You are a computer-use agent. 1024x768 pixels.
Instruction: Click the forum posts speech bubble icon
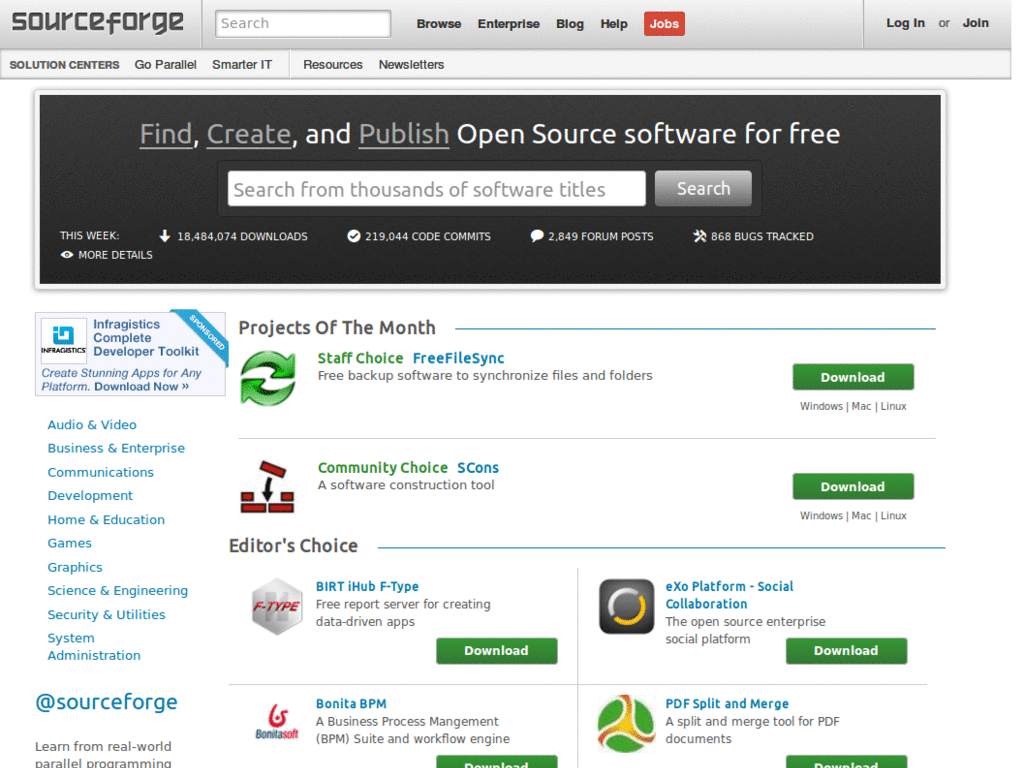point(537,236)
